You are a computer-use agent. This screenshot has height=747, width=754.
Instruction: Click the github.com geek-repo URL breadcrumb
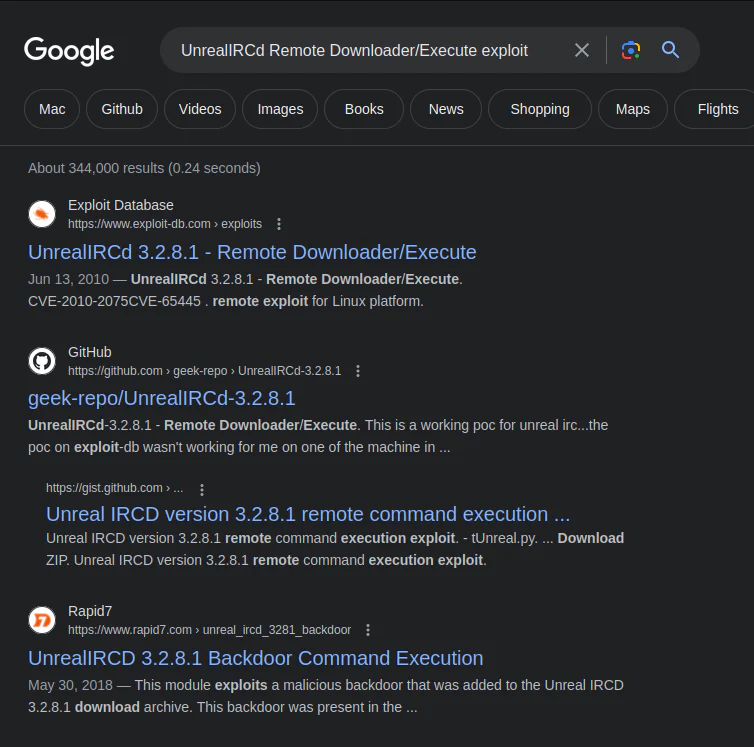tap(204, 371)
